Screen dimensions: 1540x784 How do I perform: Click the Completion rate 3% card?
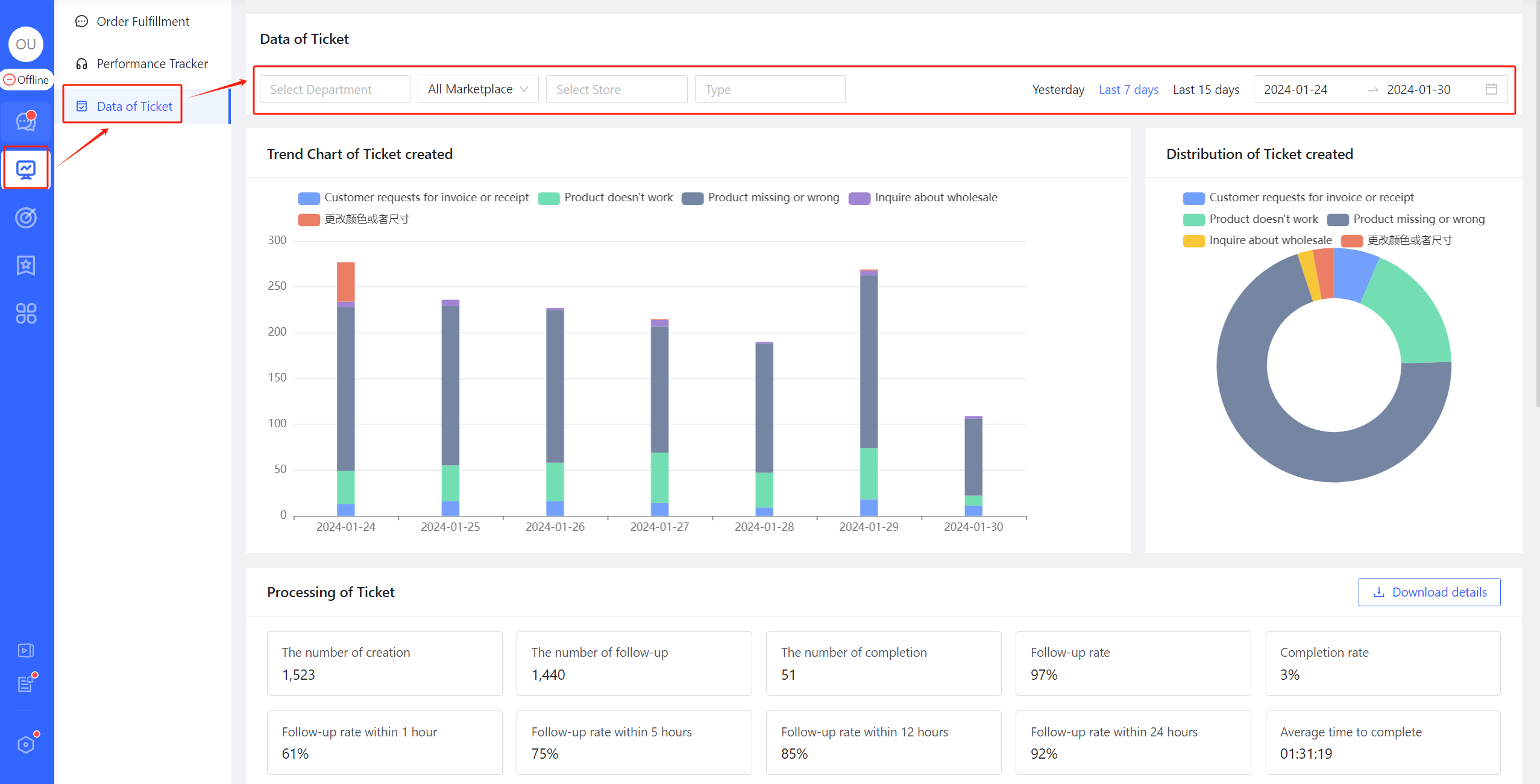(1383, 663)
